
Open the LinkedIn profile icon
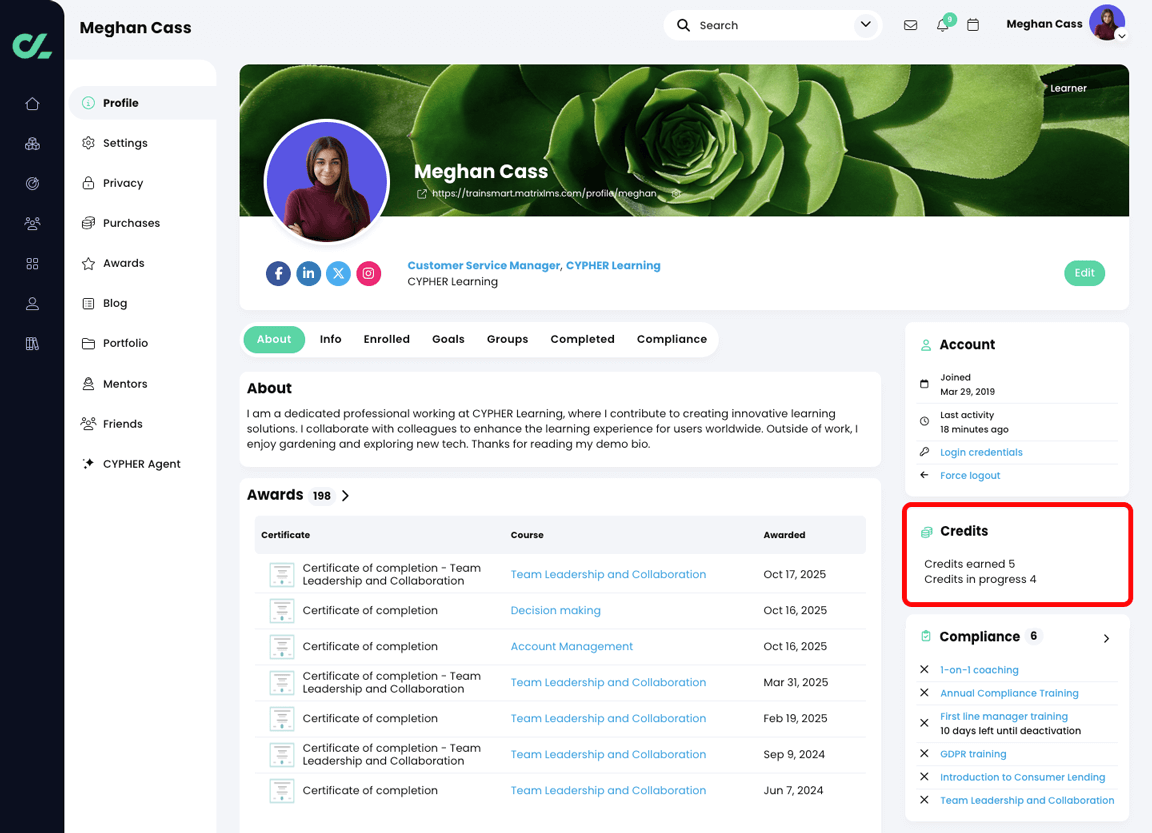coord(308,273)
